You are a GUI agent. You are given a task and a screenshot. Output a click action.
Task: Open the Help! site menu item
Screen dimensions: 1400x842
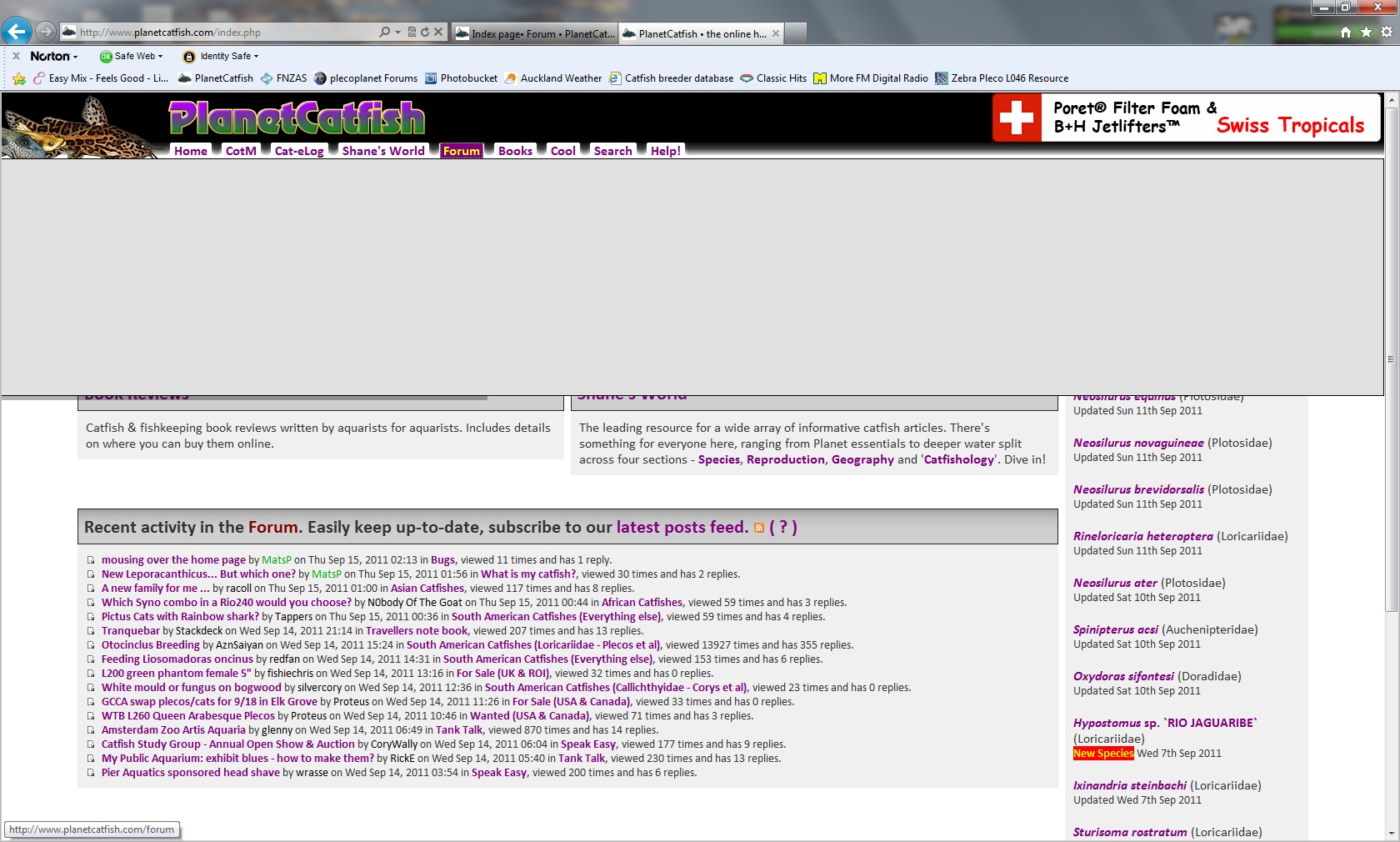666,151
